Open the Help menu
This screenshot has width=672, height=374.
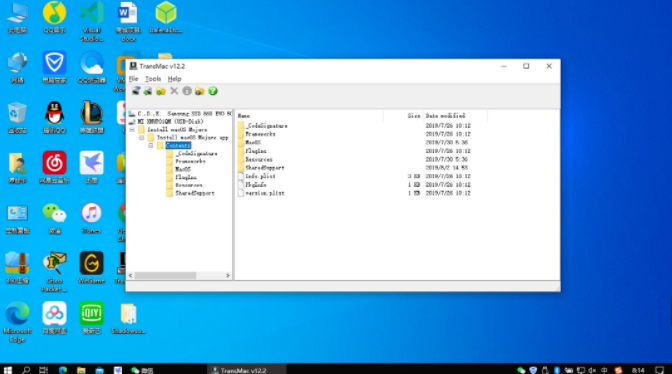174,79
